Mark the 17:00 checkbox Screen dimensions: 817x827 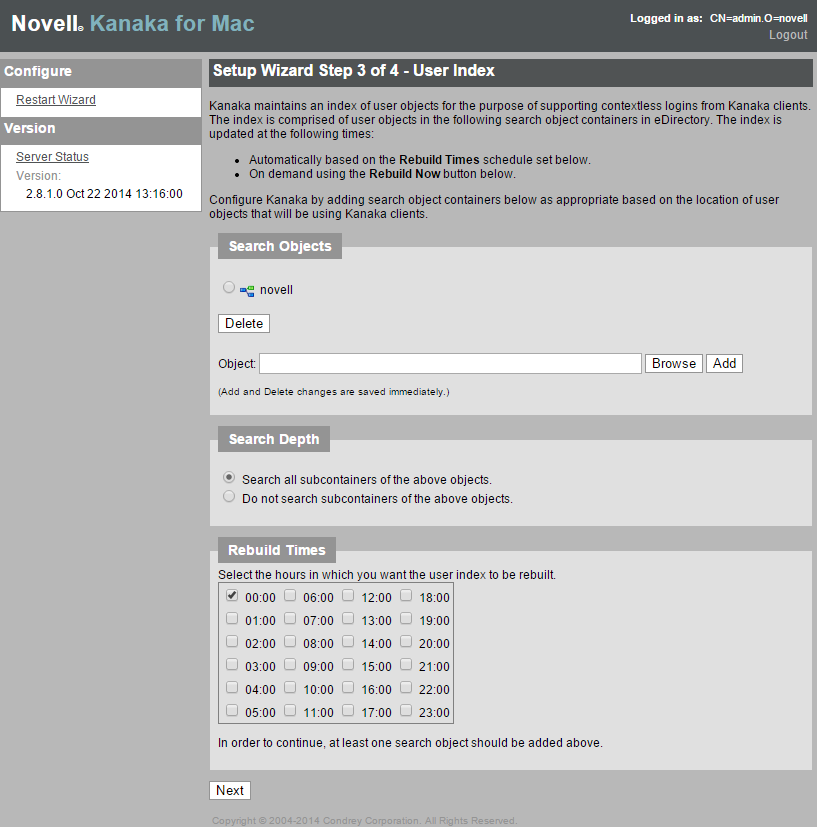click(x=348, y=710)
